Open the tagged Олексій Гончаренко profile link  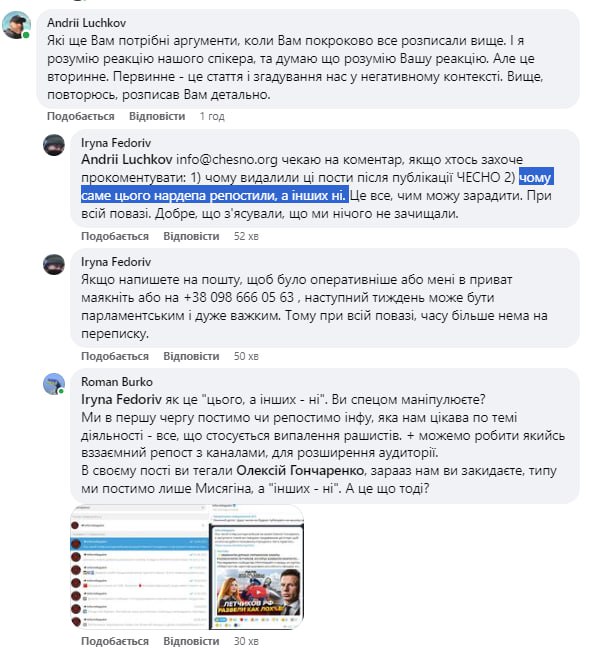tap(300, 470)
